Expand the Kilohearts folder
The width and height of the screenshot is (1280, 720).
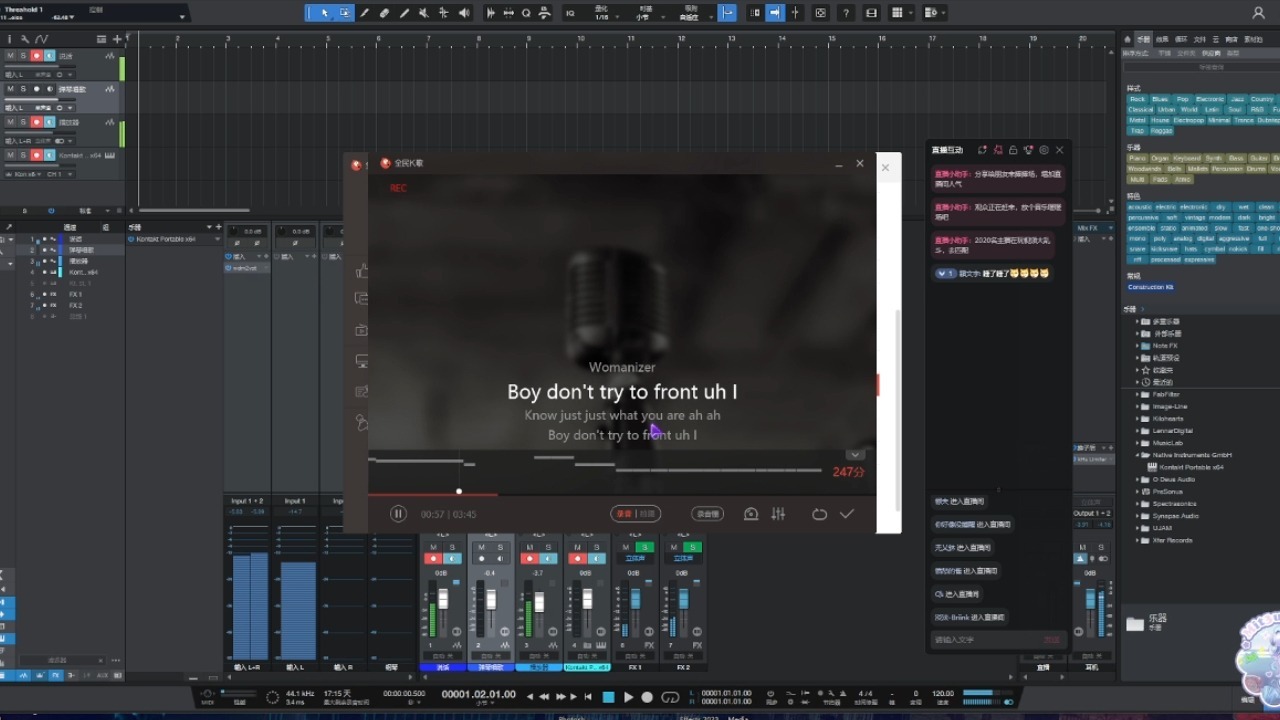tap(1138, 418)
